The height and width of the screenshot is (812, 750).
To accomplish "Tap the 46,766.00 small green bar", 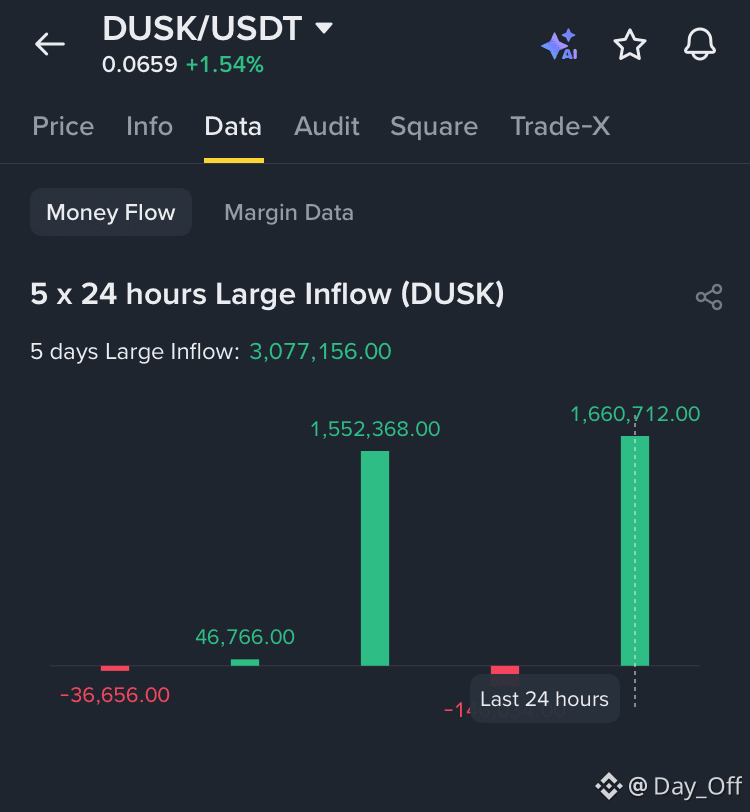I will (x=245, y=662).
